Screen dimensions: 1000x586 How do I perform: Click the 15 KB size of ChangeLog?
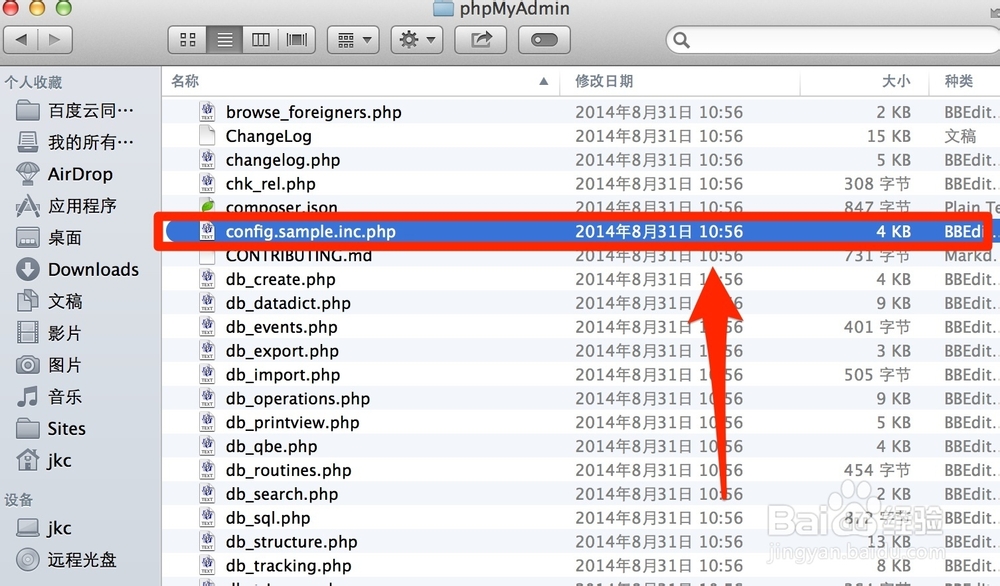pyautogui.click(x=888, y=136)
